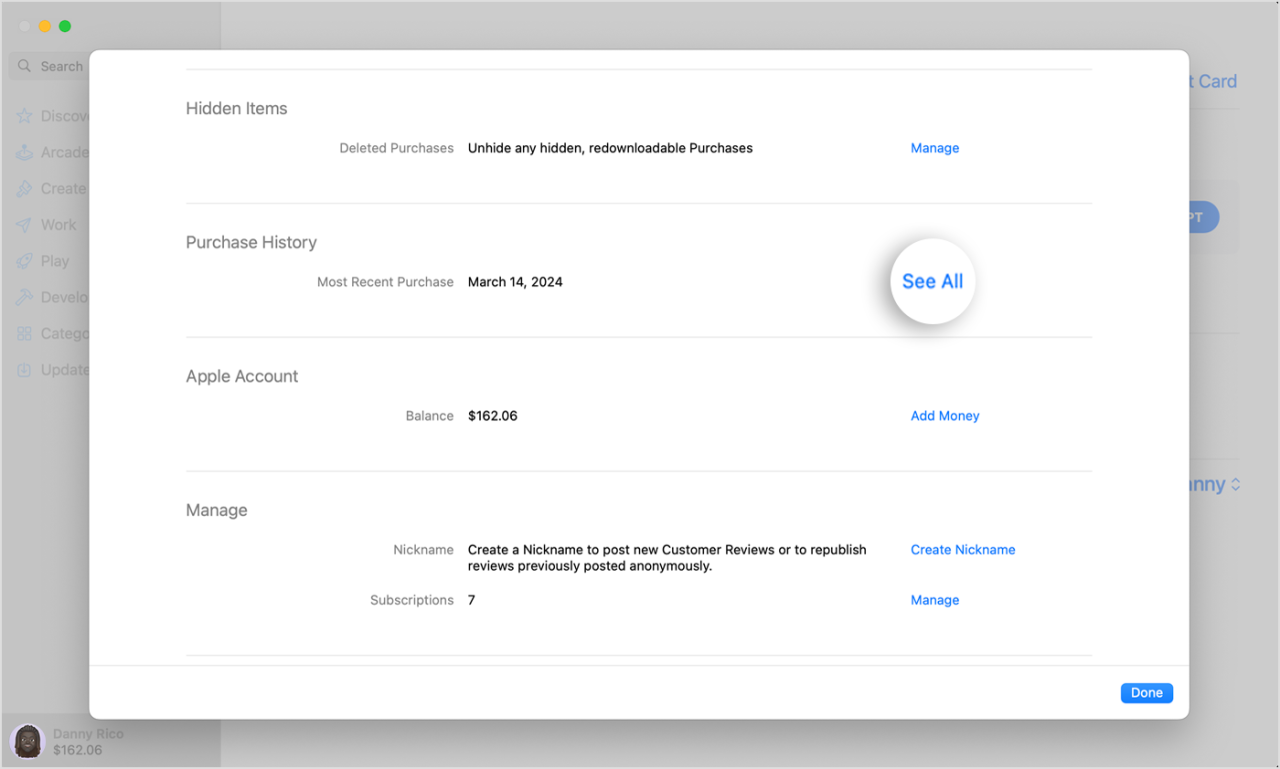Viewport: 1280px width, 769px height.
Task: Click Danny Rico's avatar at bottom of sidebar
Action: (x=27, y=741)
